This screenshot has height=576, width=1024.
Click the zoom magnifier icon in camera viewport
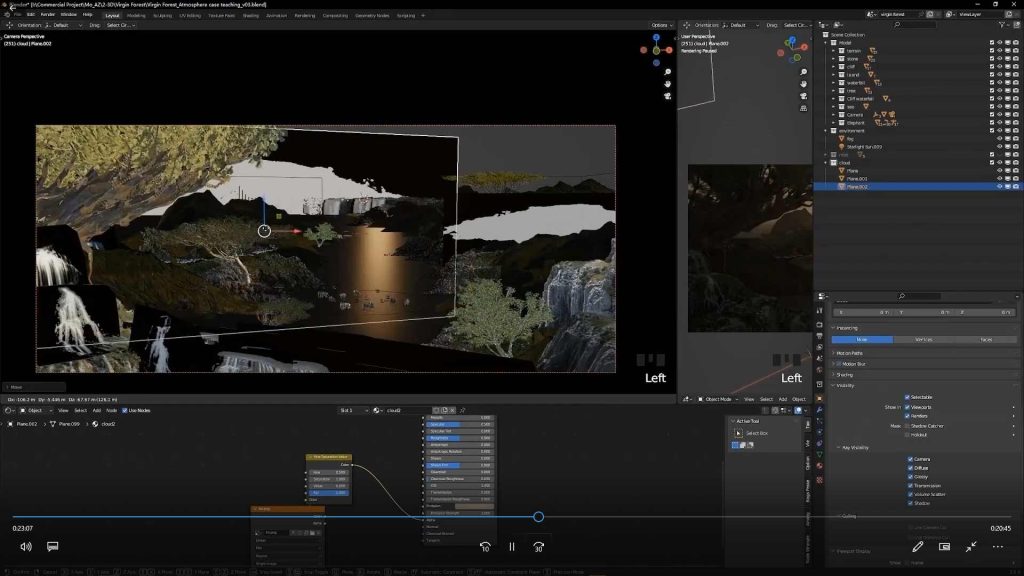667,72
